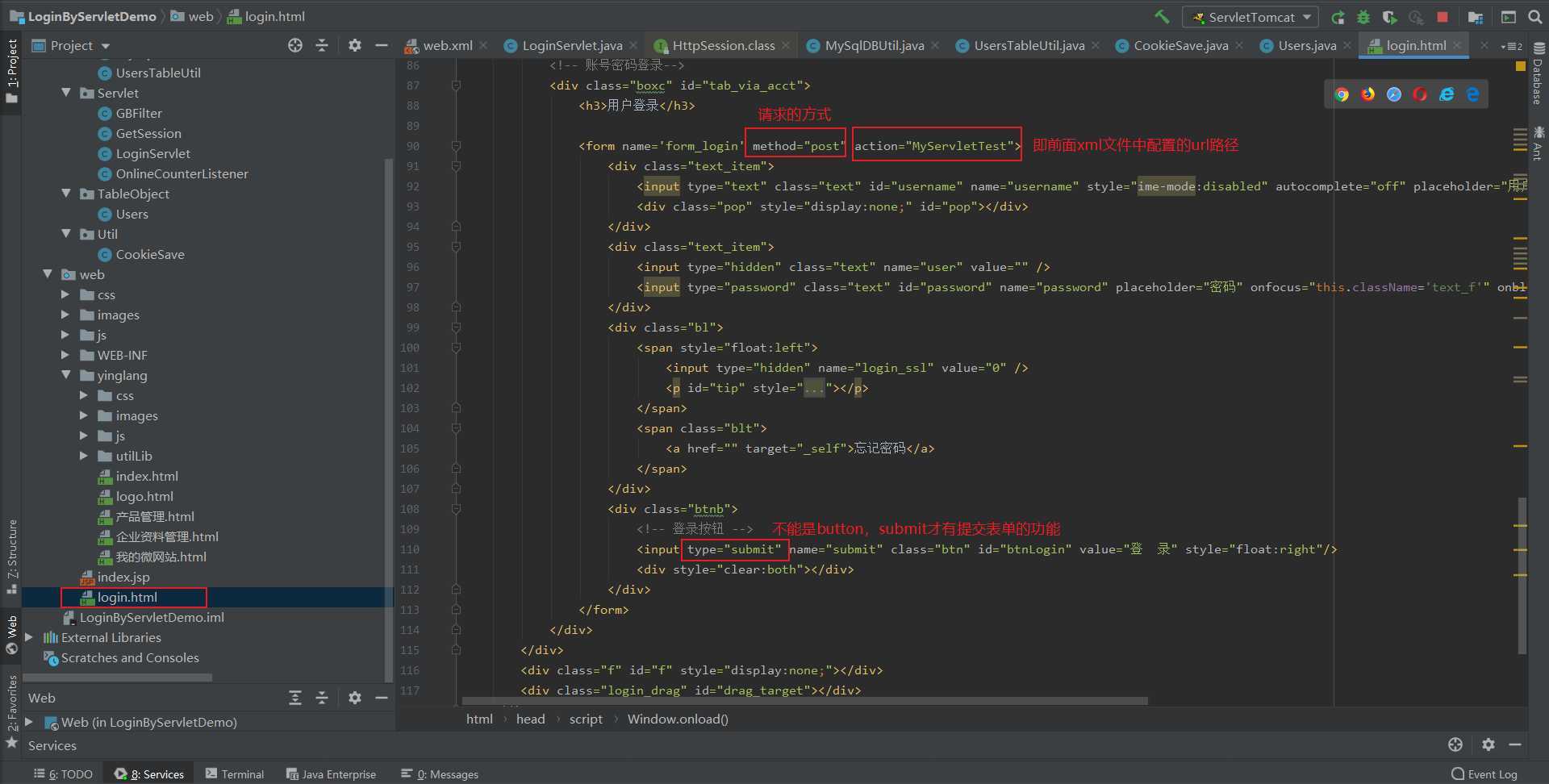Expand Web (in LoginByServletDemo) node

(30, 722)
